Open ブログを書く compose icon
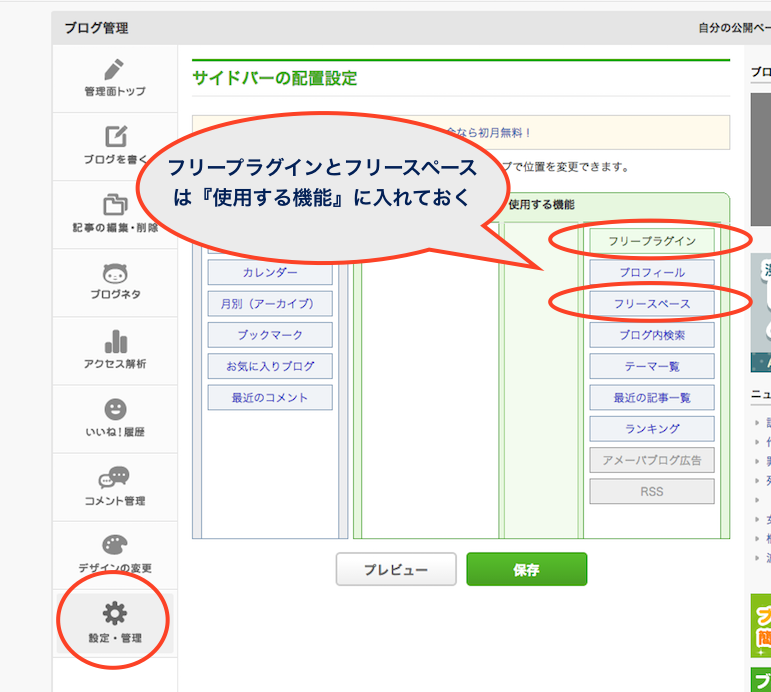 click(x=115, y=137)
